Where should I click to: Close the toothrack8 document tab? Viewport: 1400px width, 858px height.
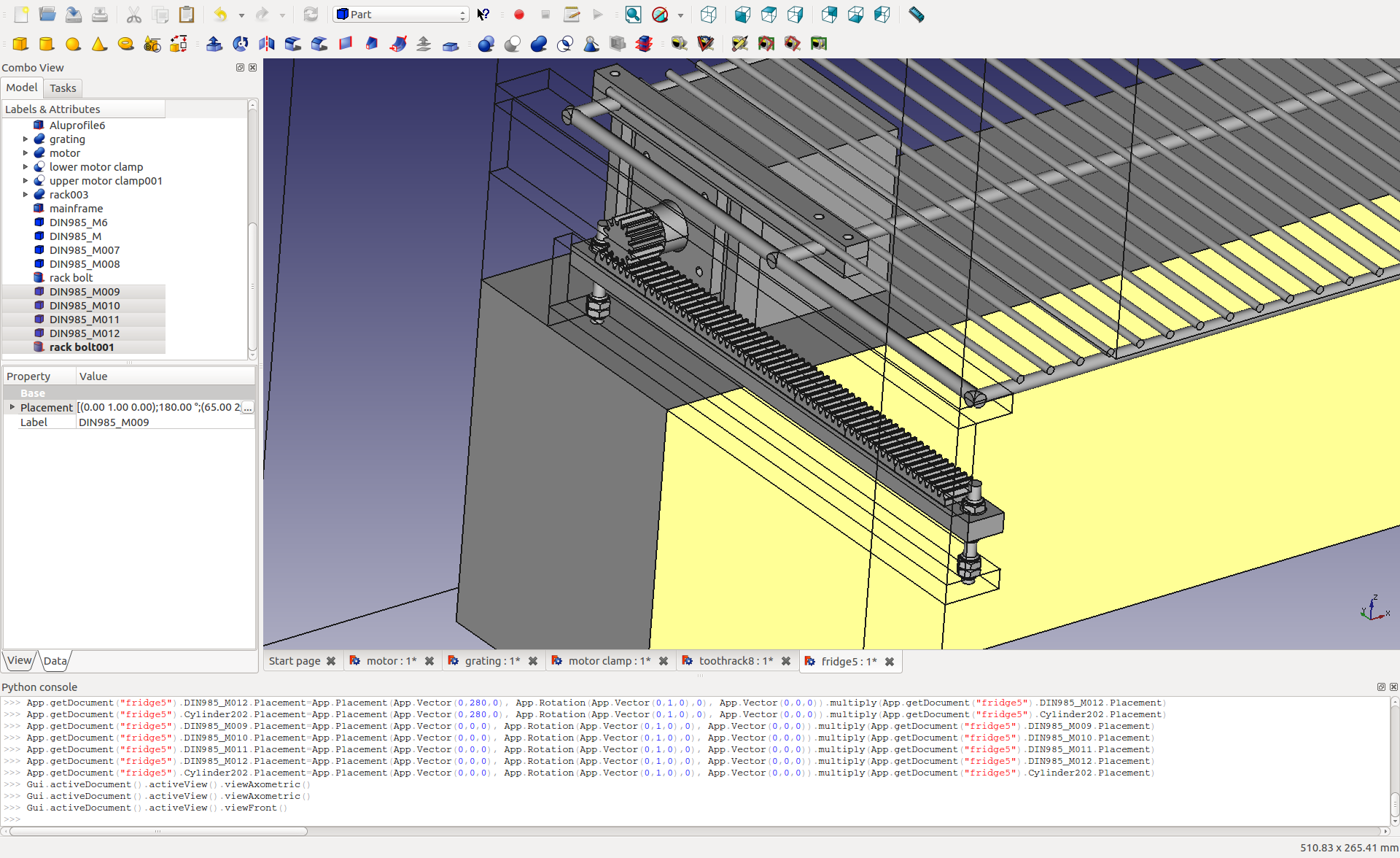pyautogui.click(x=786, y=661)
